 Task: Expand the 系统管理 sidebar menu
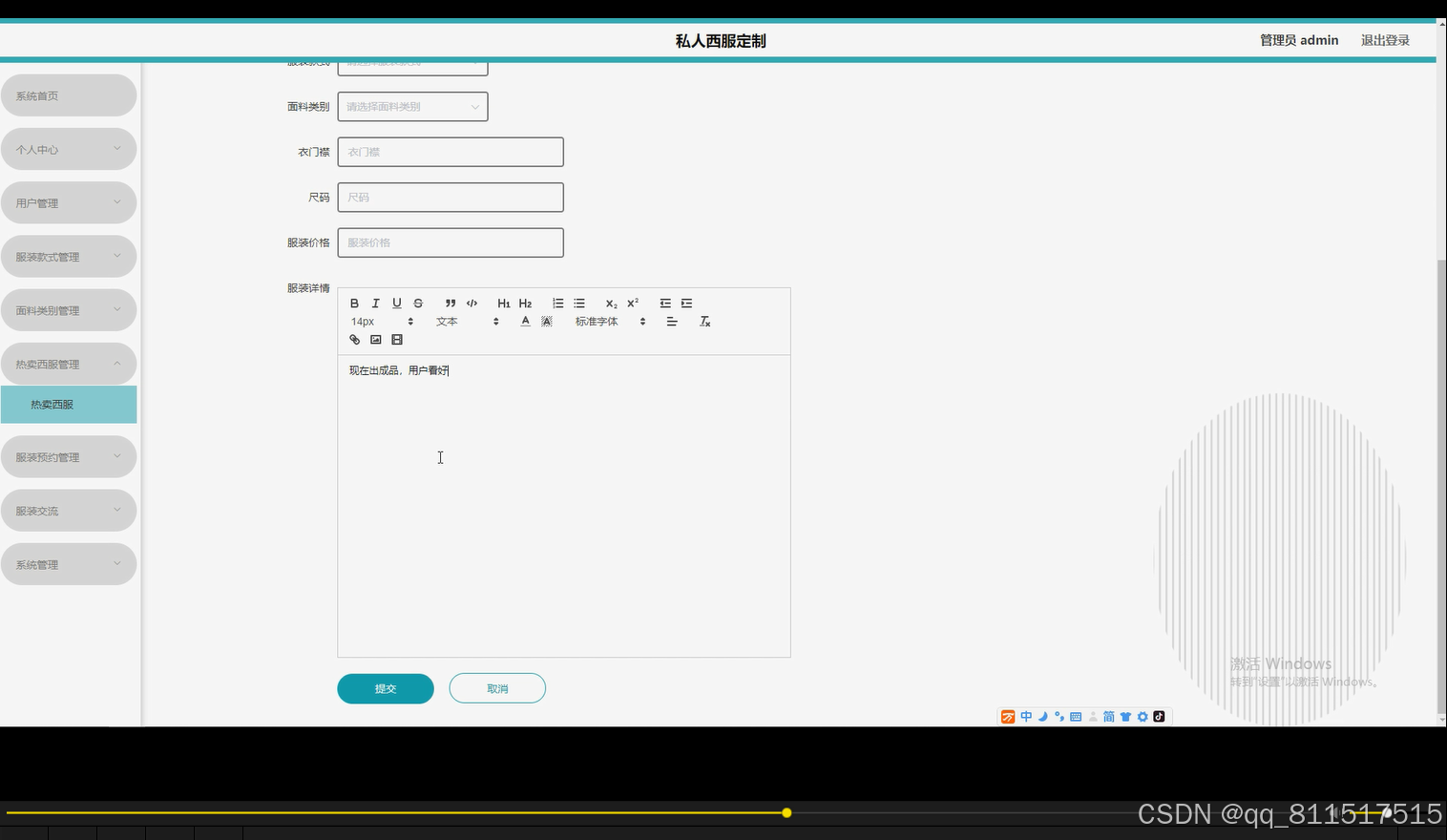tap(69, 564)
